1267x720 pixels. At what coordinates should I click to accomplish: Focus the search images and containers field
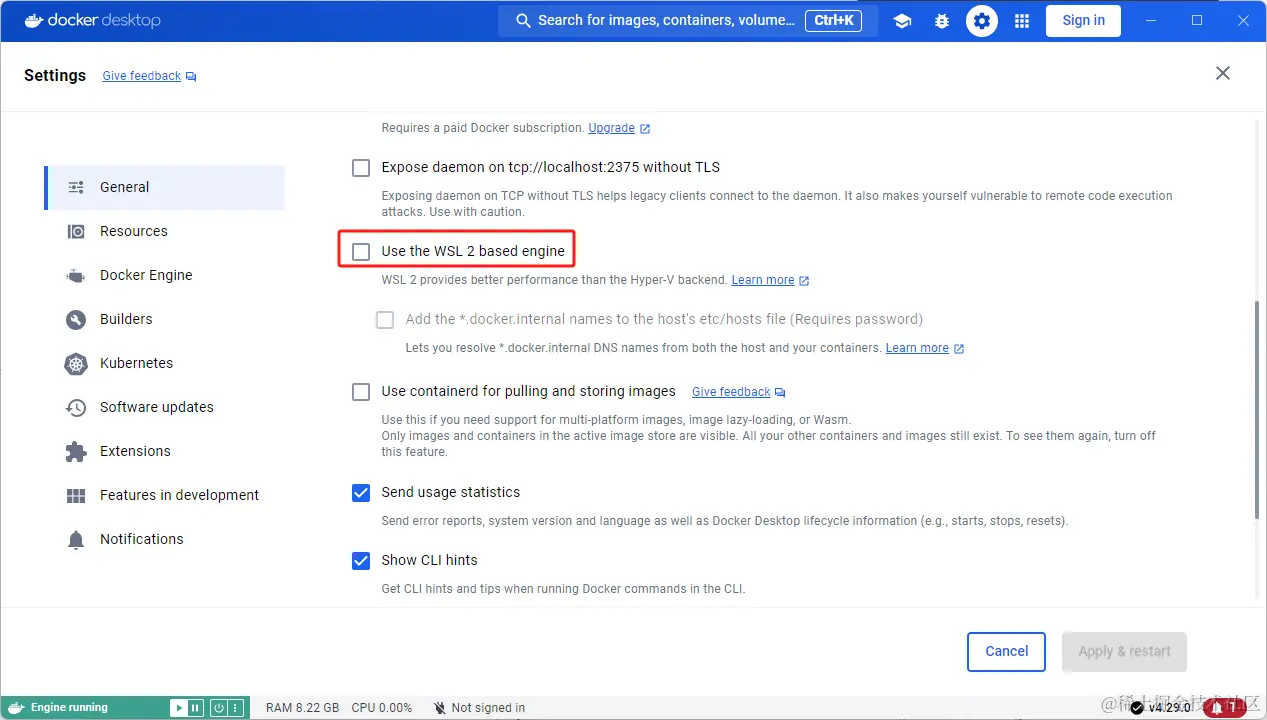[688, 21]
